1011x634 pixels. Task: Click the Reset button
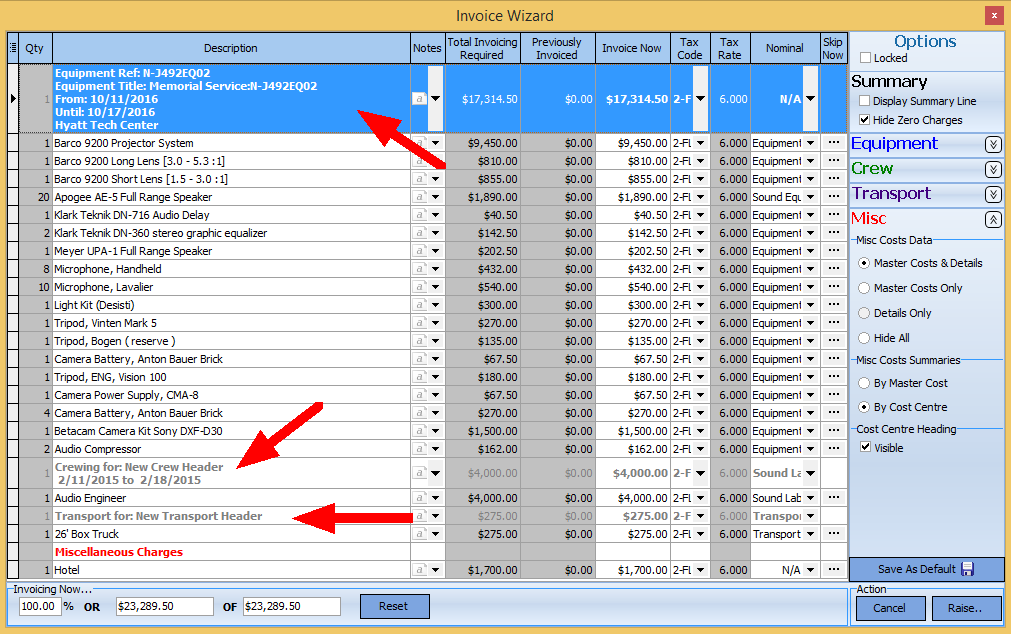point(394,606)
